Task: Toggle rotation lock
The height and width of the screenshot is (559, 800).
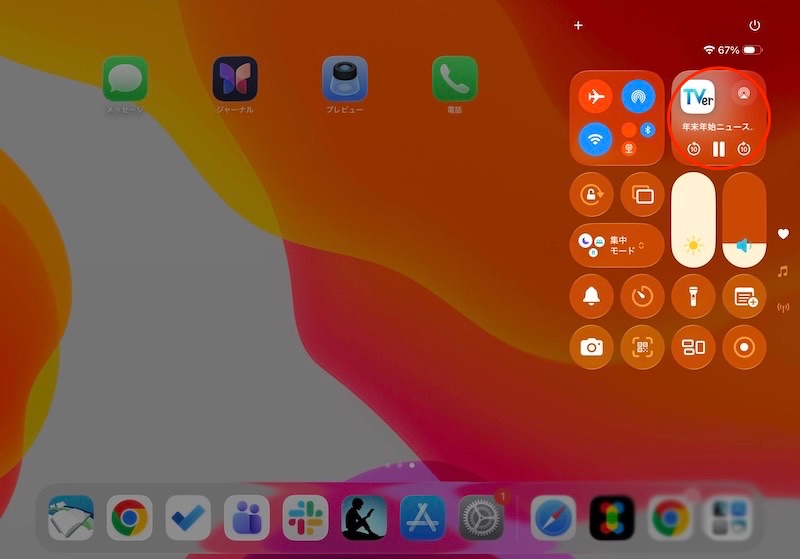Action: click(591, 194)
